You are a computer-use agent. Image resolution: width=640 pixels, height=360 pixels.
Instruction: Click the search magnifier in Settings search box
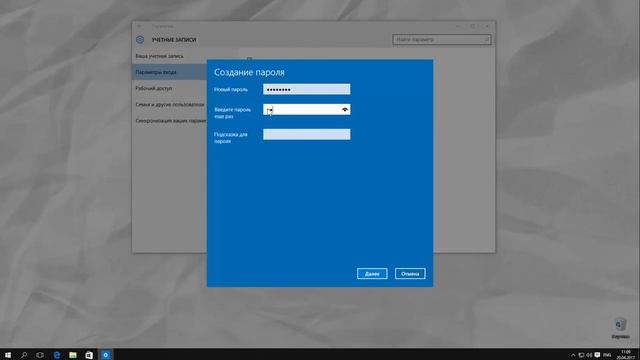(x=487, y=40)
